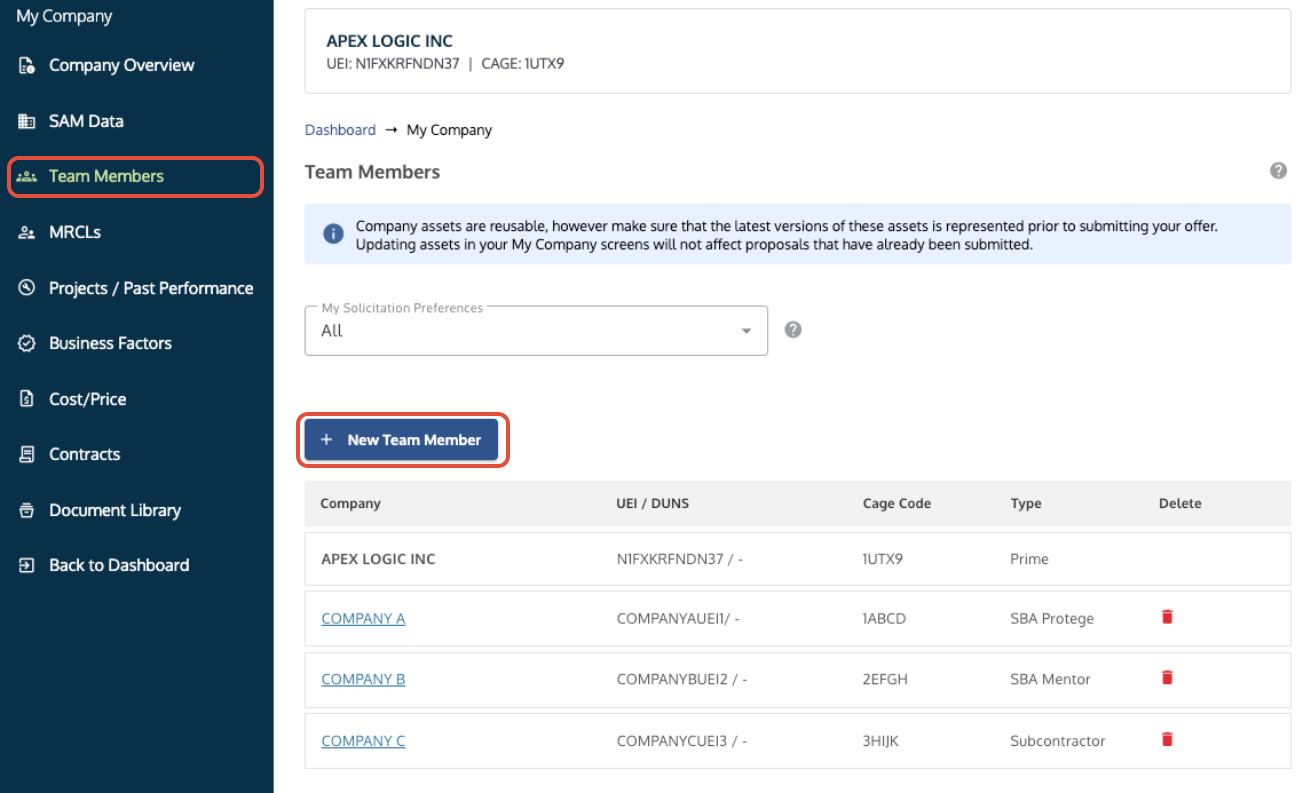Image resolution: width=1311 pixels, height=793 pixels.
Task: Click the UEI / DUNS column header
Action: click(x=653, y=504)
